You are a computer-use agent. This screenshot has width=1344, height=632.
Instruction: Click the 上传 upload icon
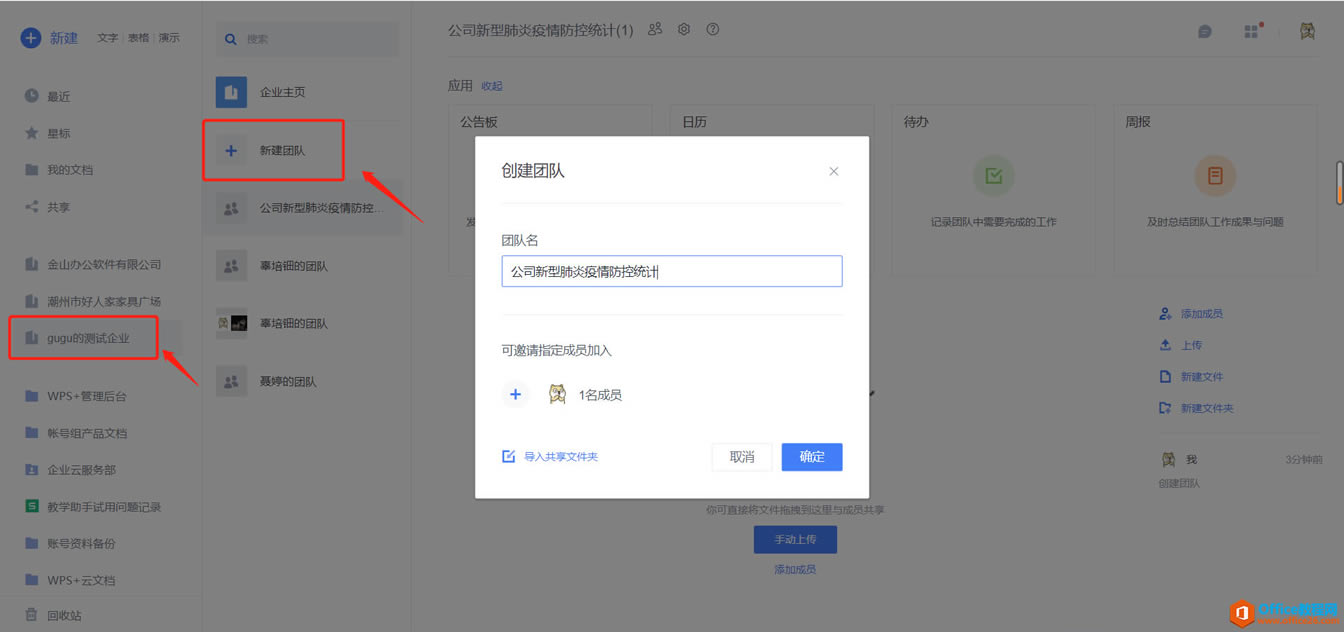tap(1165, 344)
